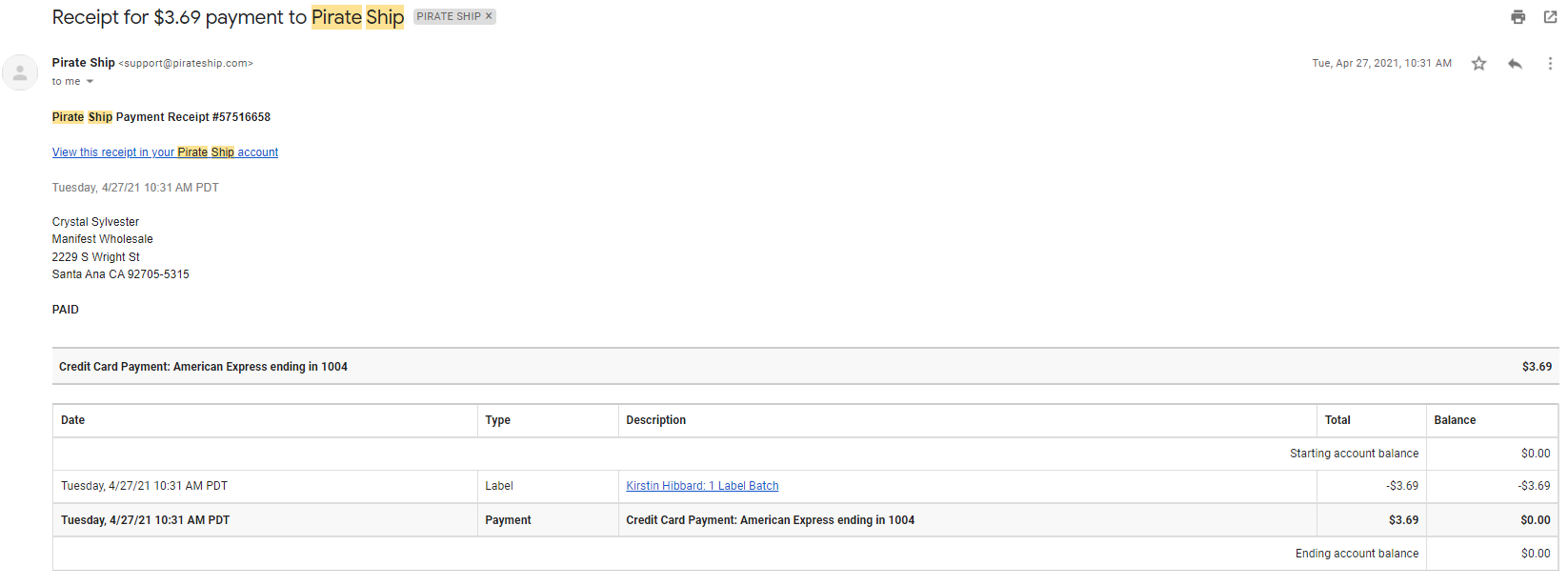Click the 'Tuesday, 4/27/21 10:31 AM PDT' line above address
The image size is (1568, 586).
135,188
